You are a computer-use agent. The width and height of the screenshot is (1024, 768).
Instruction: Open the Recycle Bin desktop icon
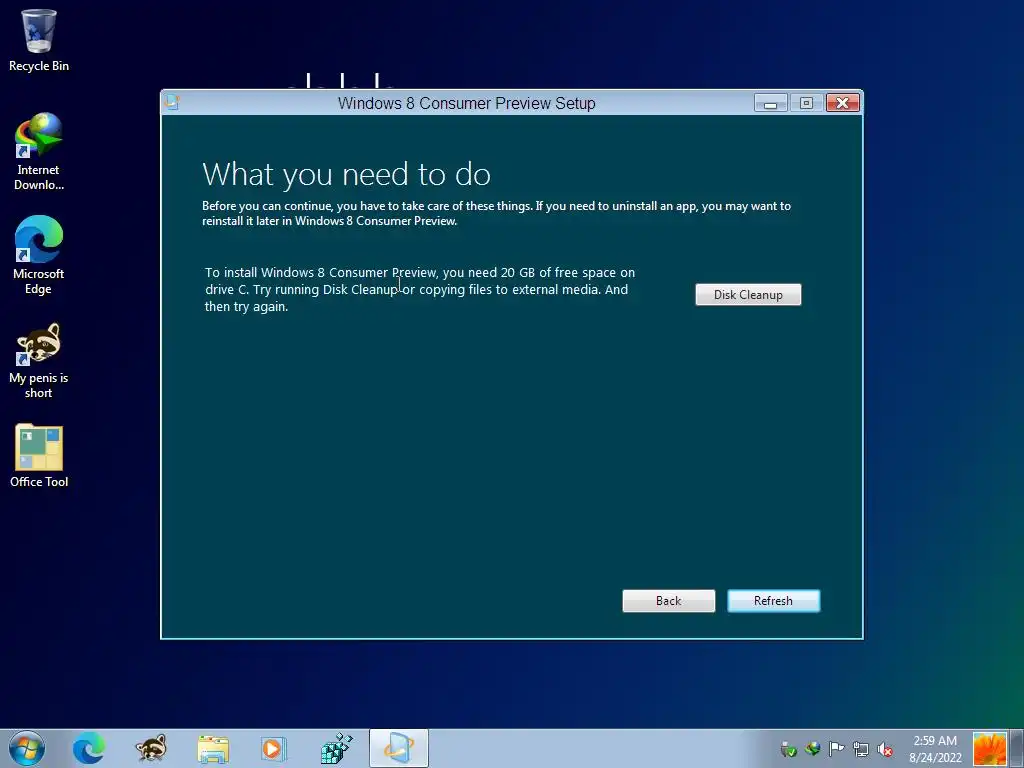39,40
